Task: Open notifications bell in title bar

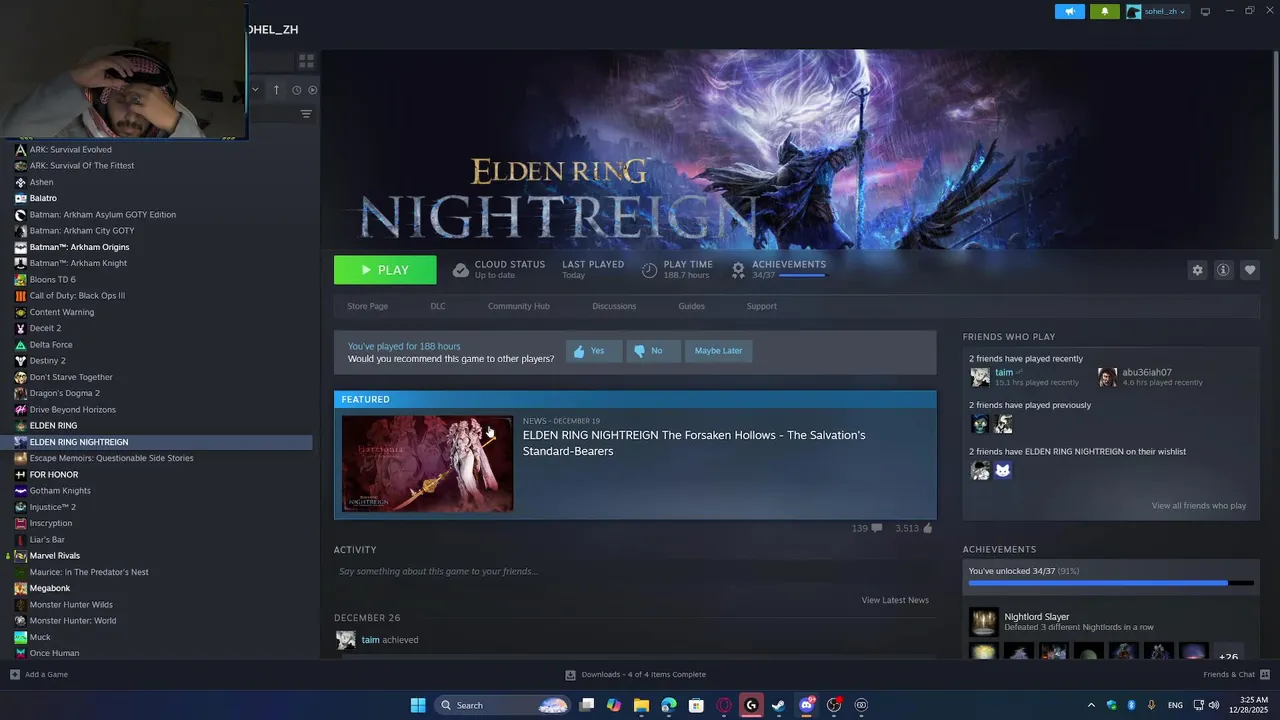Action: click(x=1105, y=11)
